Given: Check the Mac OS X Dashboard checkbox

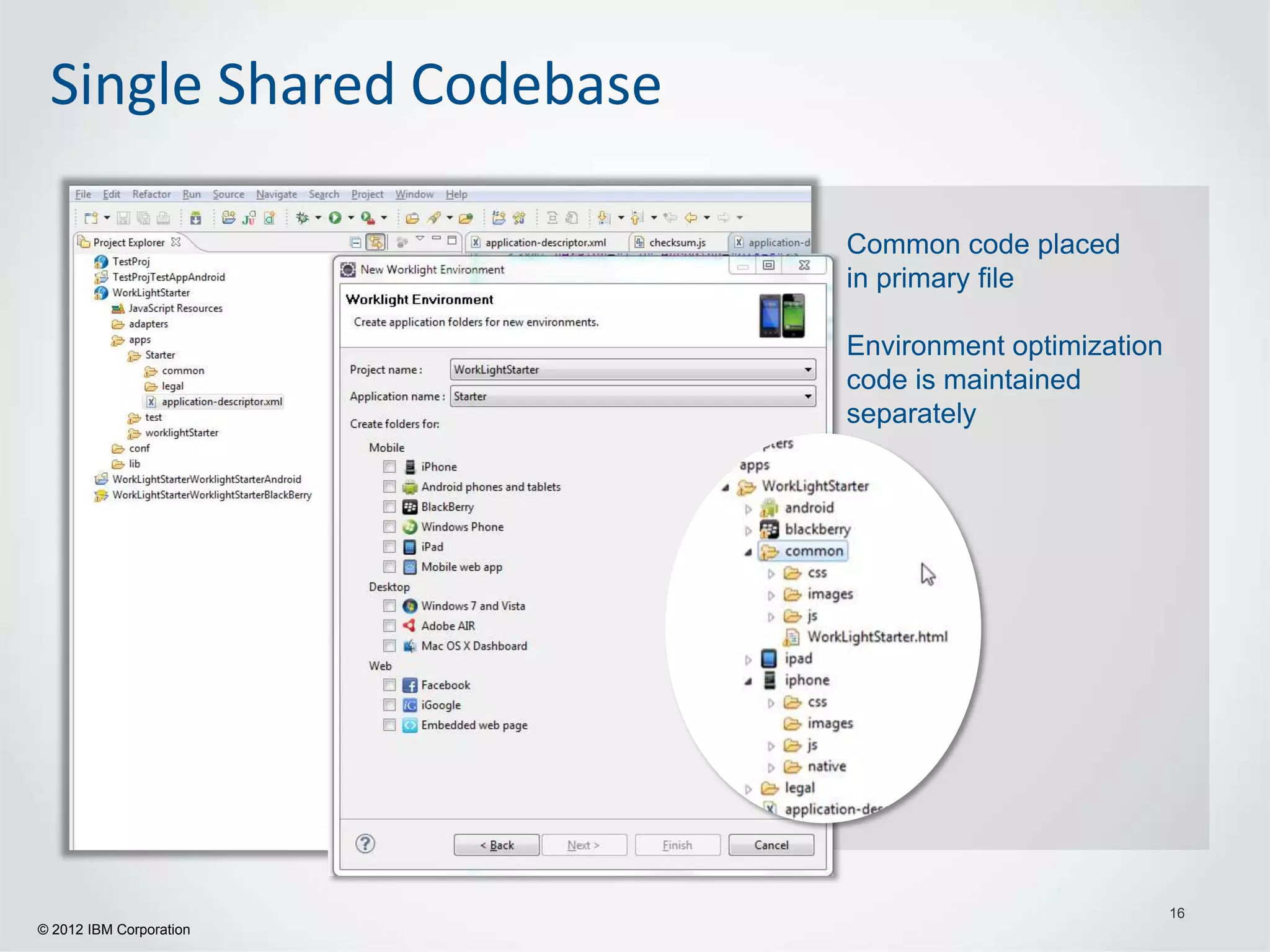Looking at the screenshot, I should 389,646.
